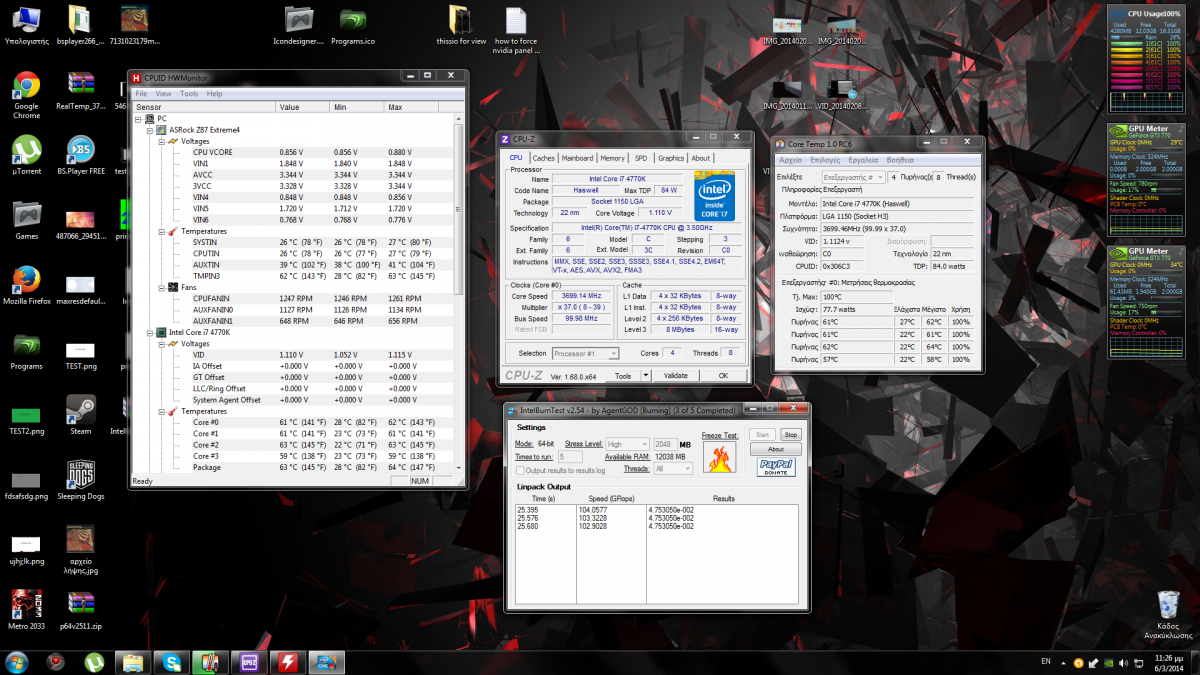Switch to the SPD tab in CPU-Z
Screen dimensions: 1200x675
point(641,158)
